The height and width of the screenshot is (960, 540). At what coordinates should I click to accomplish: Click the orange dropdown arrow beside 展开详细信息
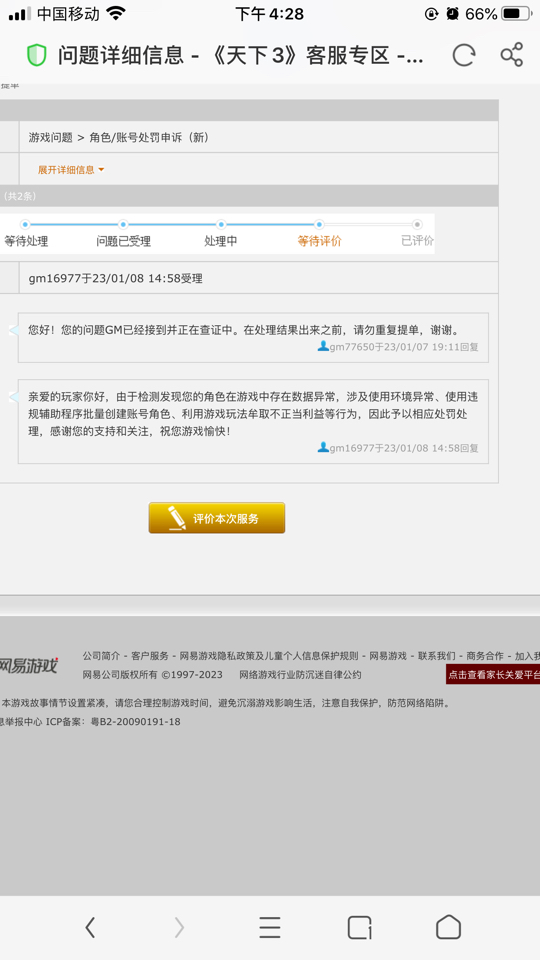click(101, 170)
